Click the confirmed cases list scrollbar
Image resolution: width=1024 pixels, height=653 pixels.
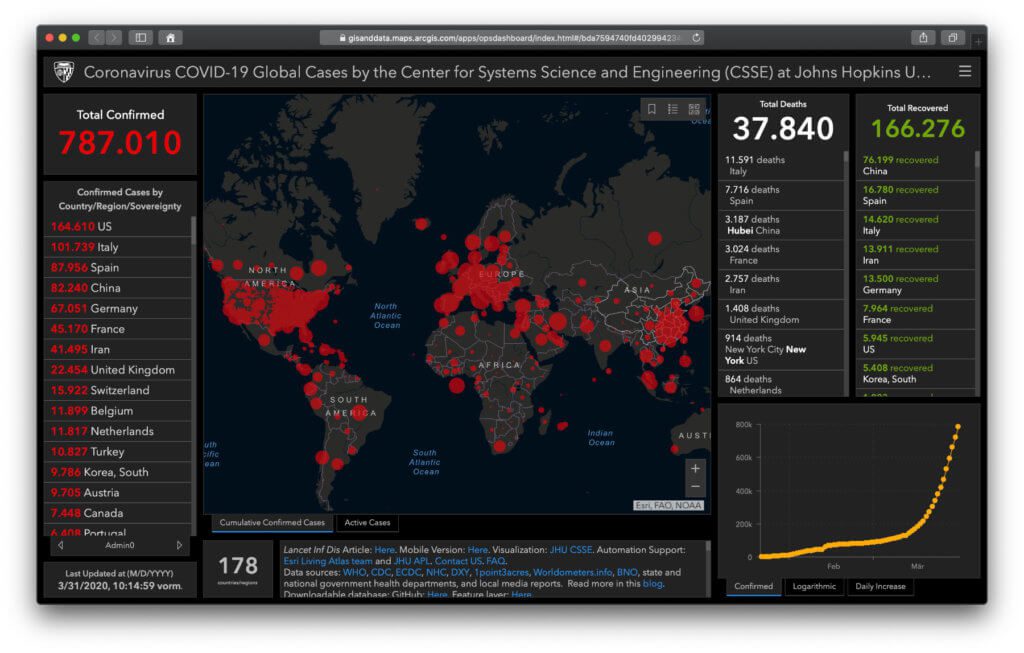193,231
